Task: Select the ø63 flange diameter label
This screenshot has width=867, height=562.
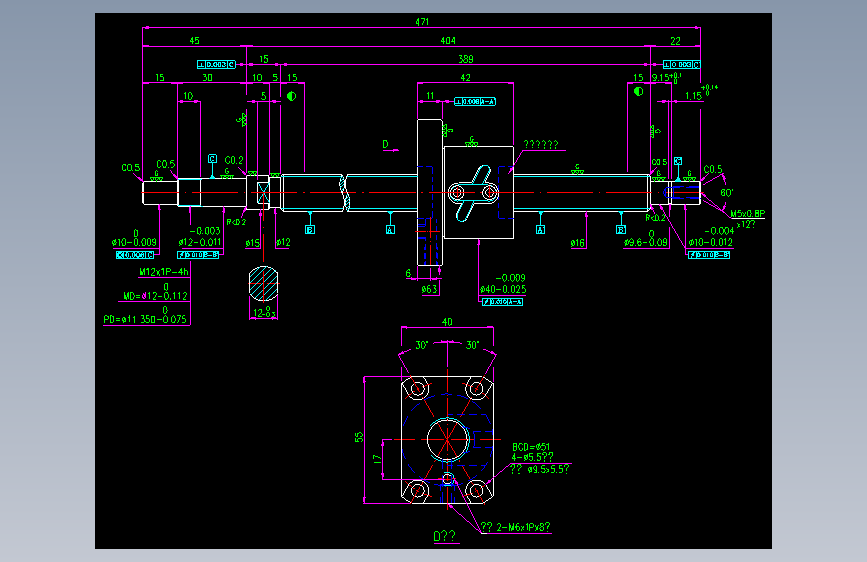Action: tap(430, 289)
